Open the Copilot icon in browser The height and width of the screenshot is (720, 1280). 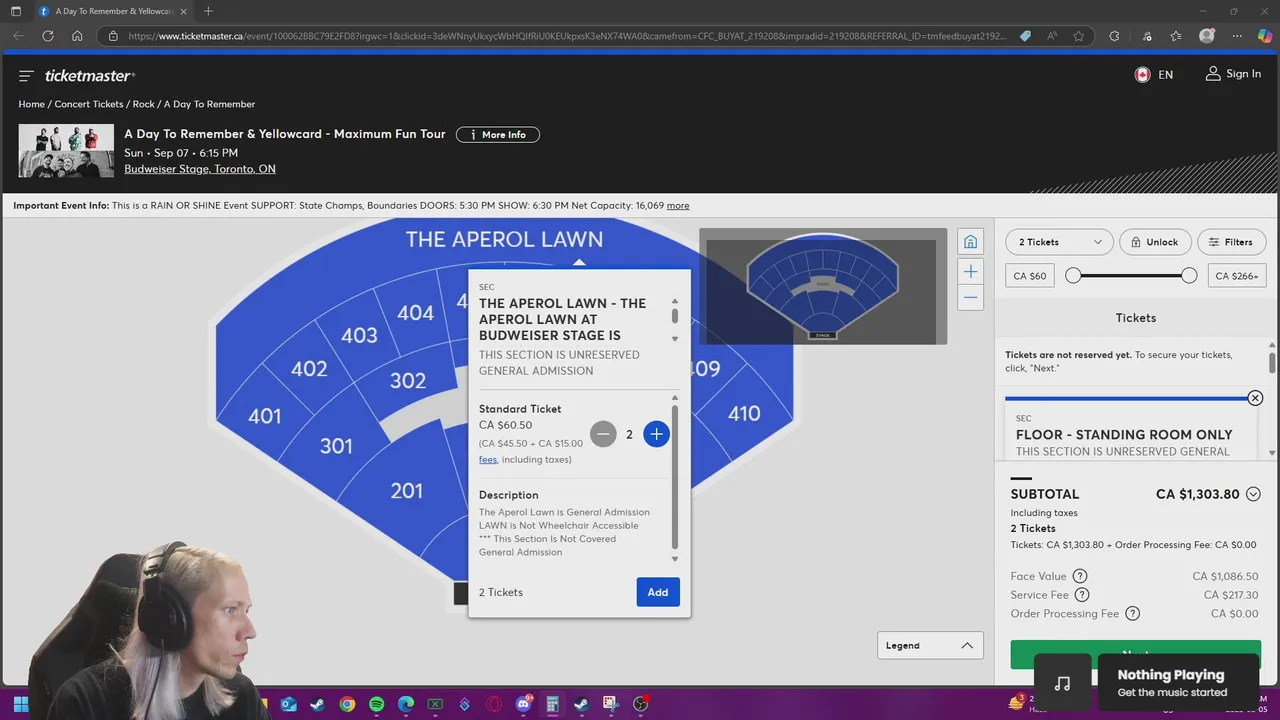click(1265, 35)
